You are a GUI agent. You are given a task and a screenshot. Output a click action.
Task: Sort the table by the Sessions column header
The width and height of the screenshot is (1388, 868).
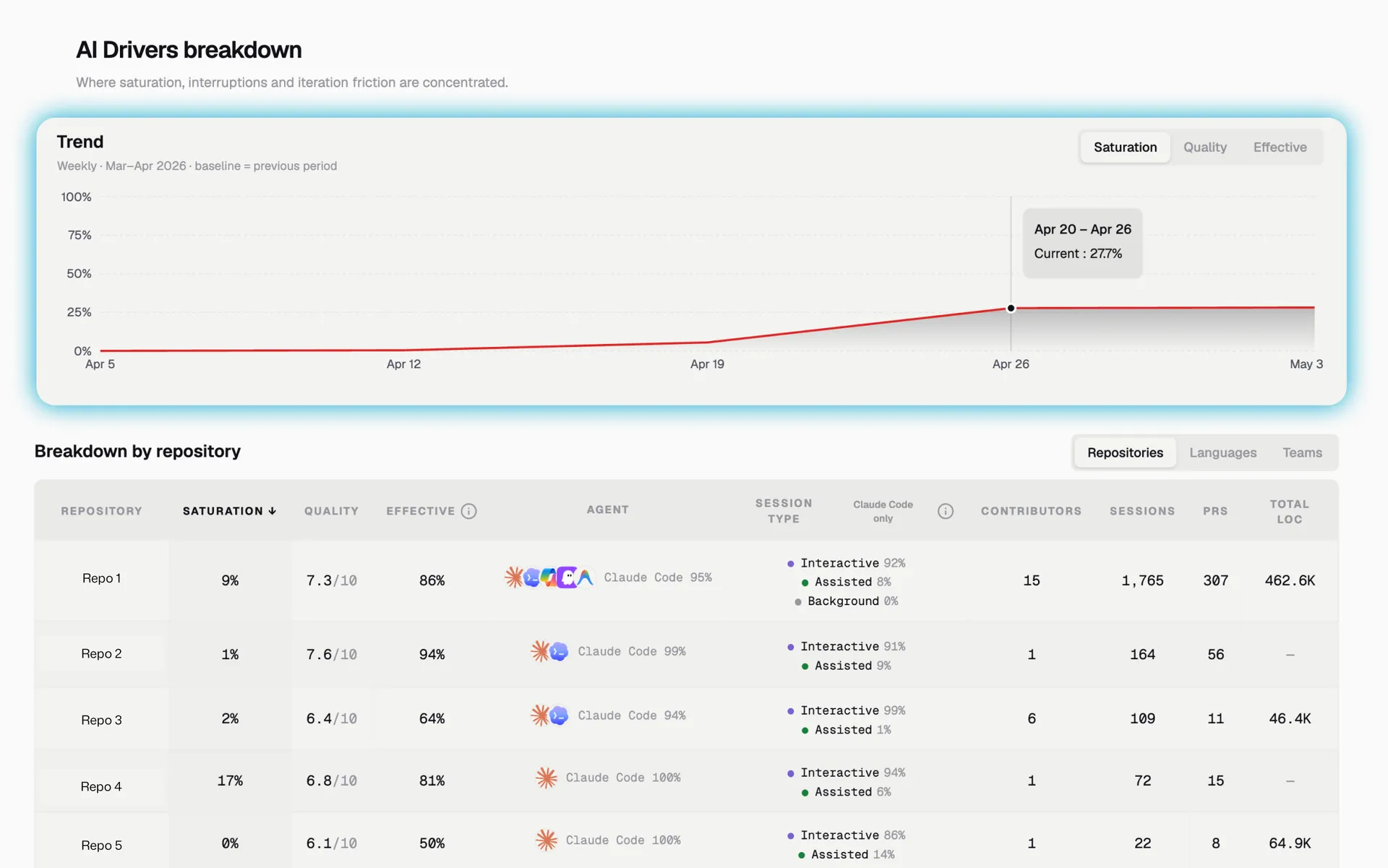coord(1142,511)
